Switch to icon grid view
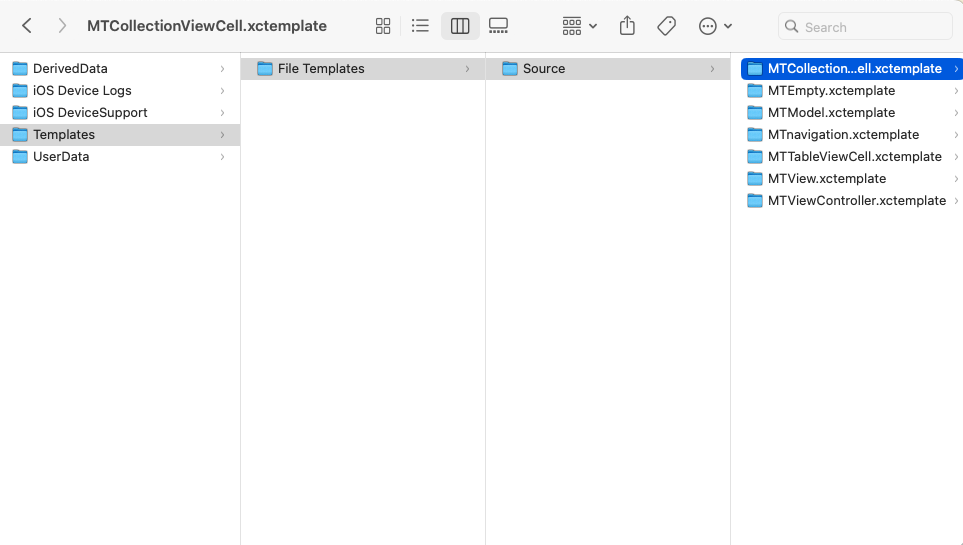This screenshot has height=545, width=963. coord(383,26)
